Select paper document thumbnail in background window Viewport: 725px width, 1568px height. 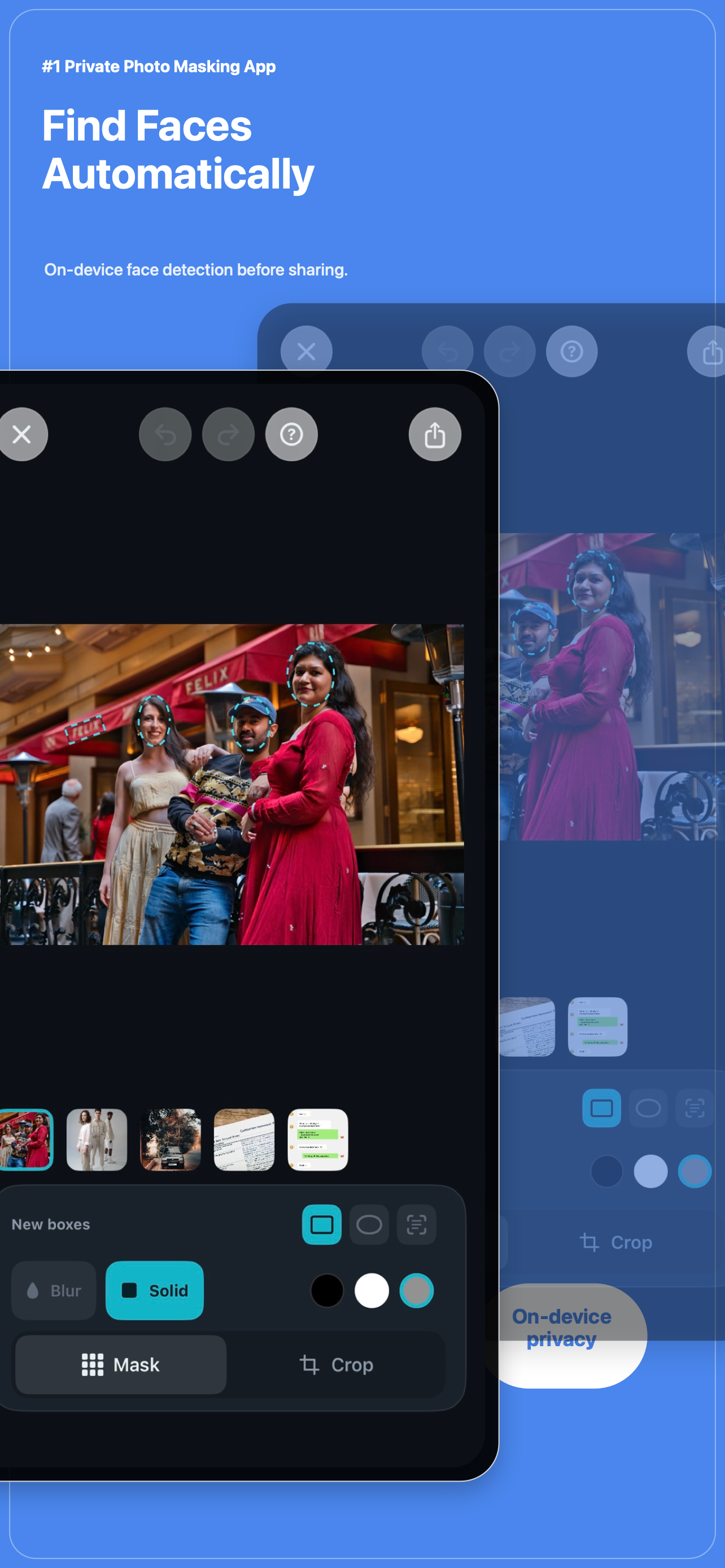point(527,1026)
